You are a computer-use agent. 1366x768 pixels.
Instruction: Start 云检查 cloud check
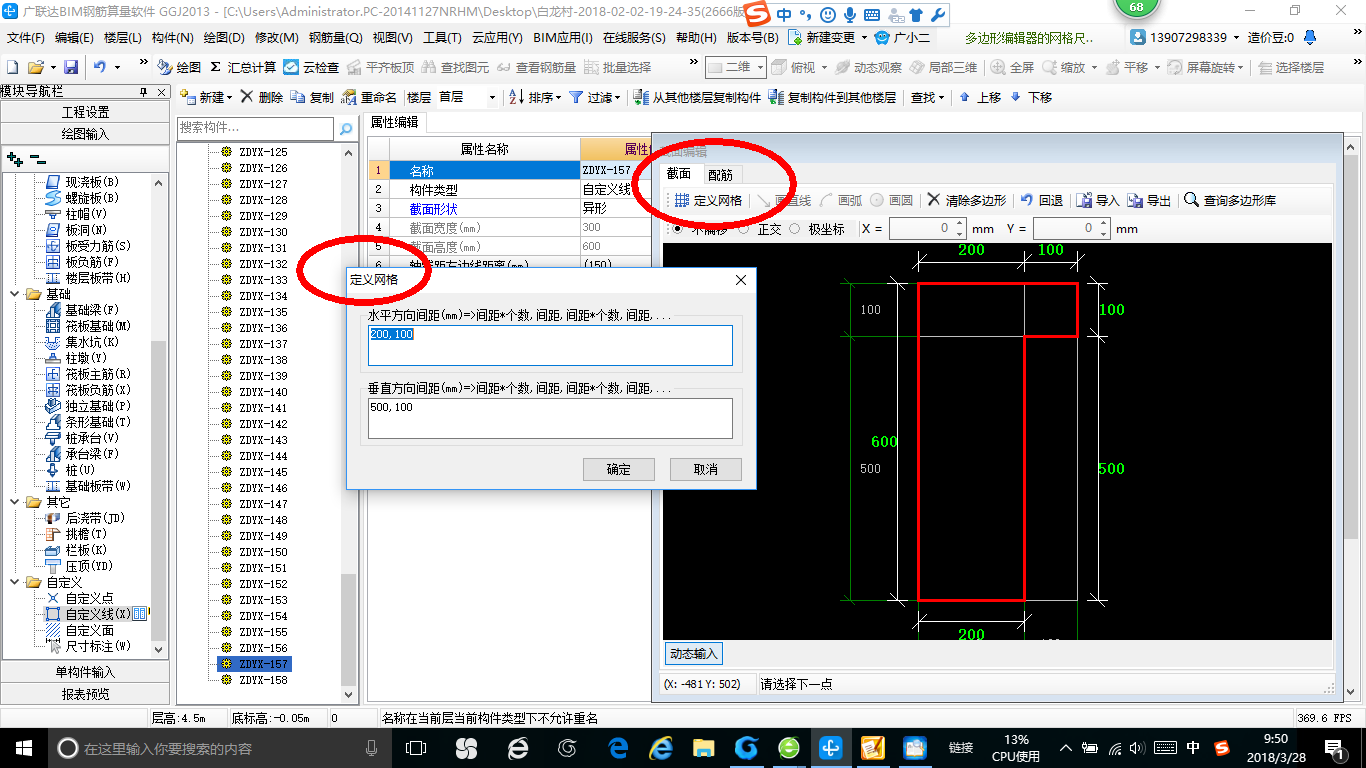click(312, 67)
